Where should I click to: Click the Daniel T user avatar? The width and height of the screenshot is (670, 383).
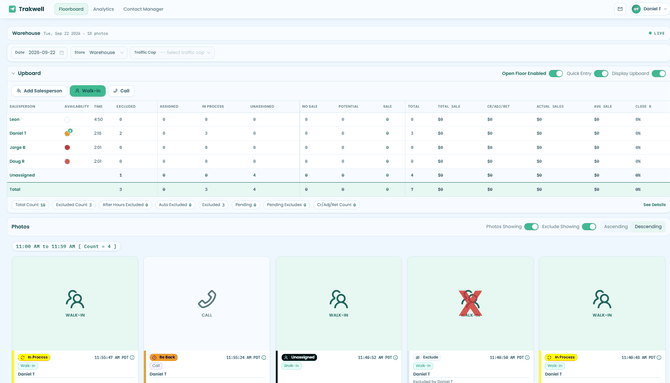coord(636,9)
